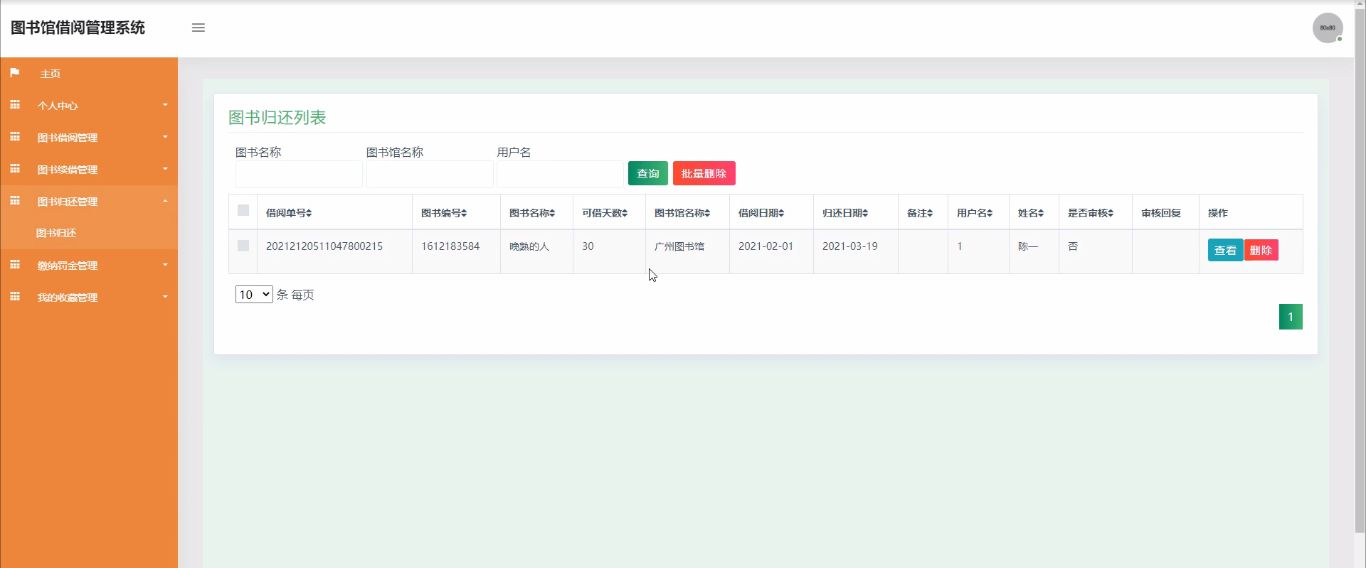Image resolution: width=1366 pixels, height=568 pixels.
Task: Click the grid icon beside 图书归还管理
Action: 15,201
